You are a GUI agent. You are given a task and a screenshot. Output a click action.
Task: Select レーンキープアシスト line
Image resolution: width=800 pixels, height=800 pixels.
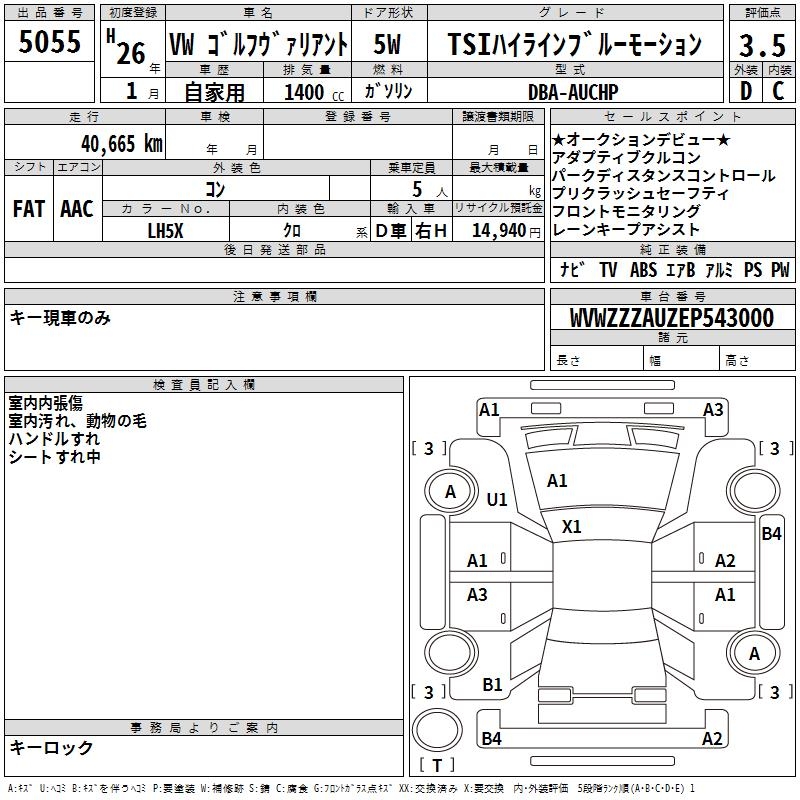[x=626, y=230]
